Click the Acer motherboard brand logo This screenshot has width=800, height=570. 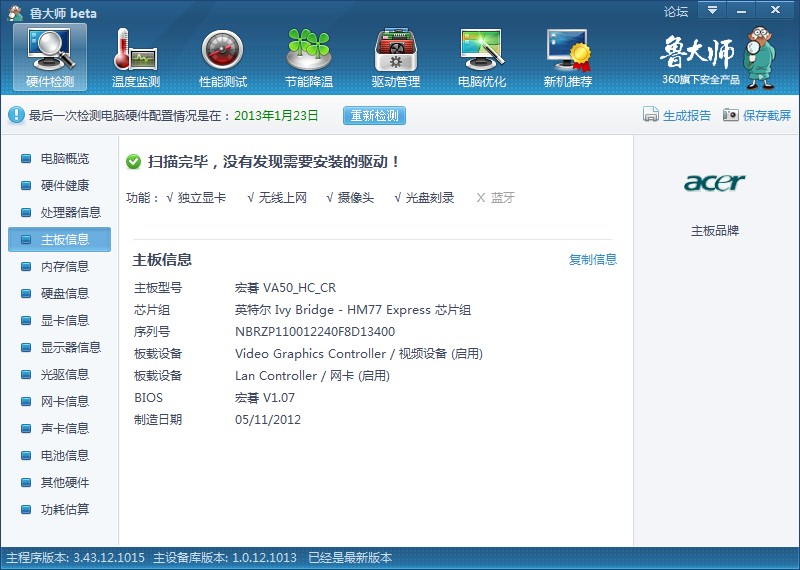714,182
